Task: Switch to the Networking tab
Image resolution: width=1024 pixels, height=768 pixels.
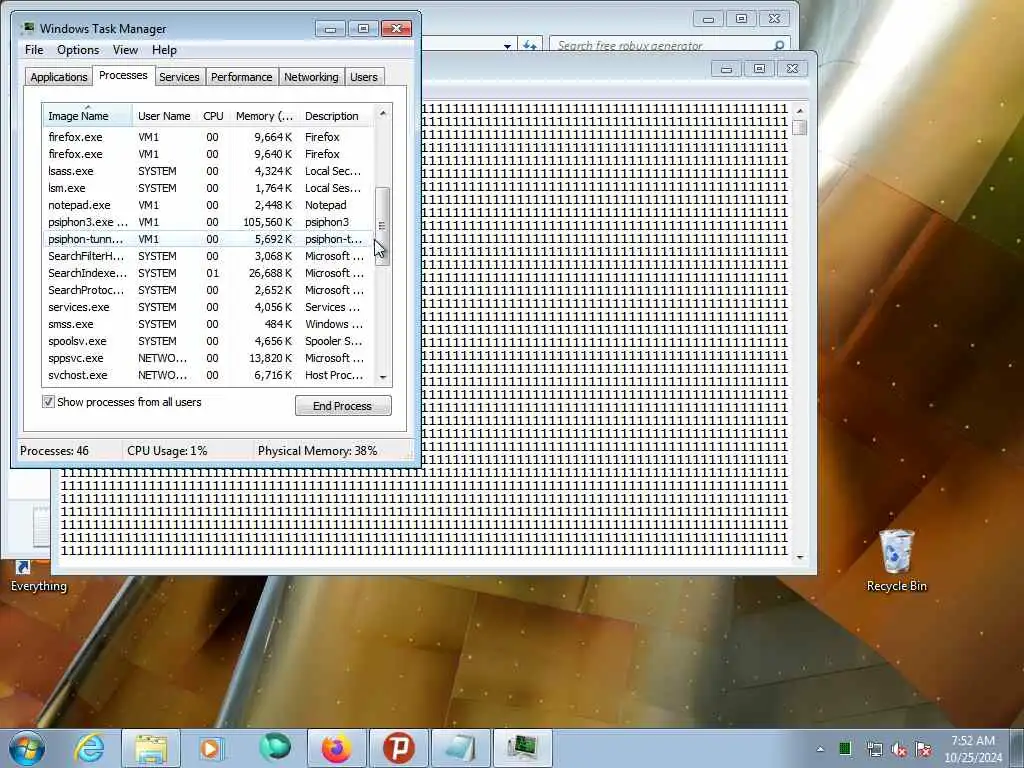Action: tap(311, 77)
